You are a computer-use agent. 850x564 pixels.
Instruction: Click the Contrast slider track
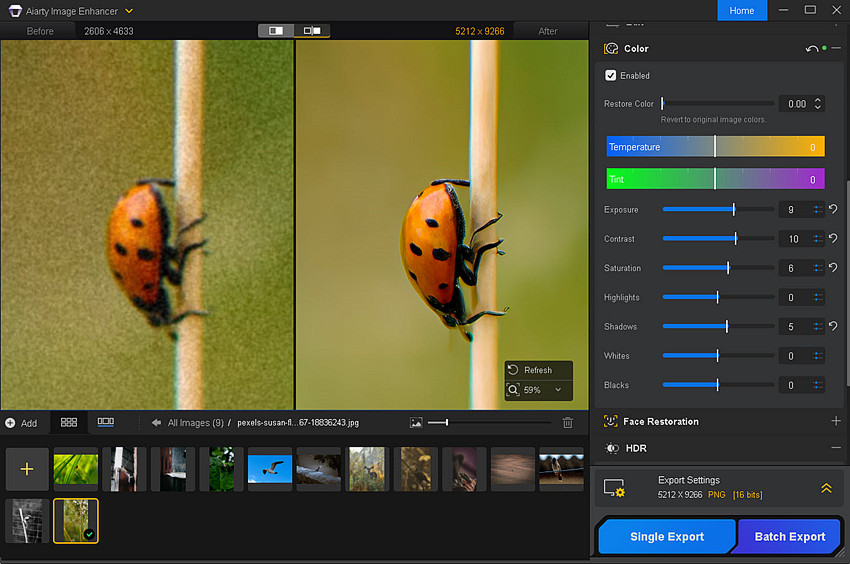click(718, 239)
